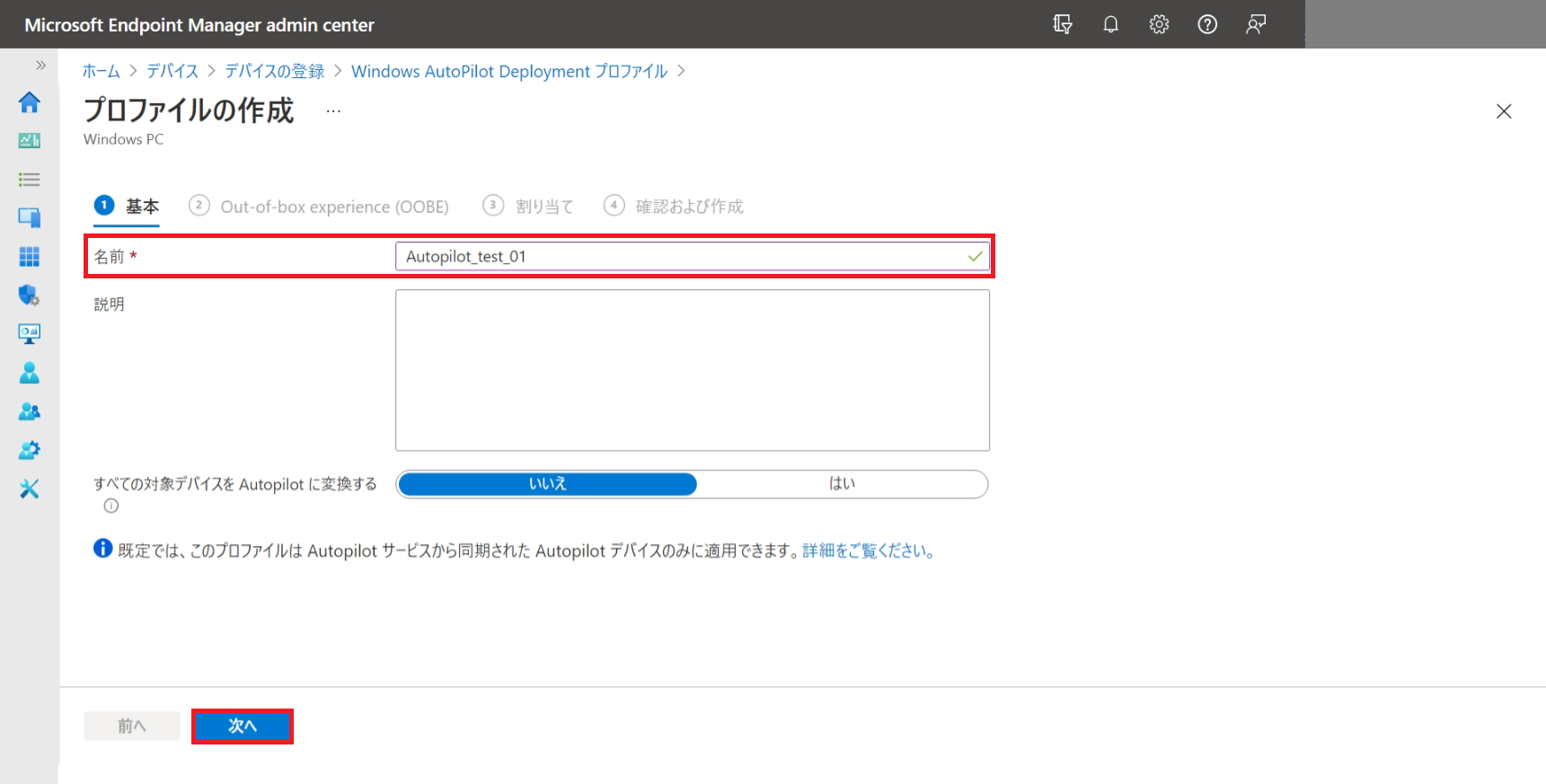
Task: Select the 確認および作成 step tab
Action: 674,207
